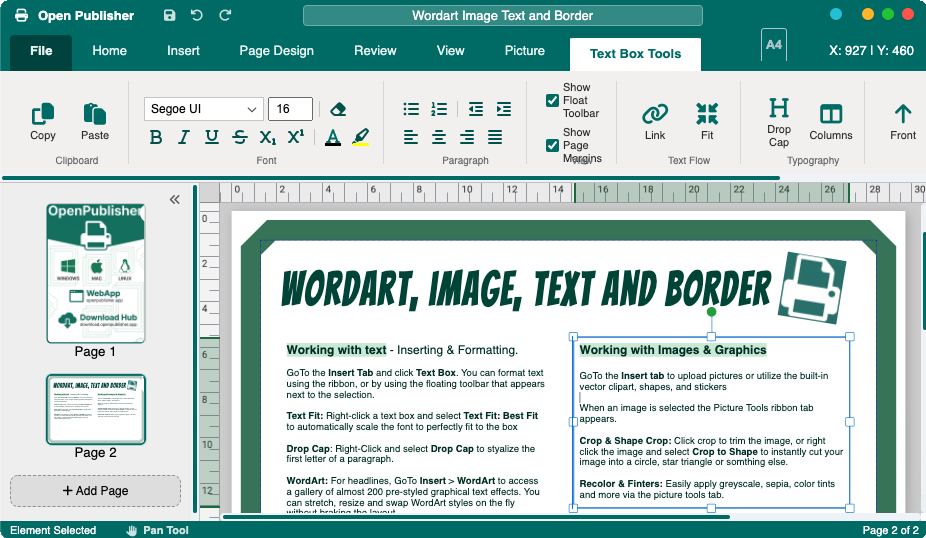
Task: Center align the text
Action: tap(439, 138)
